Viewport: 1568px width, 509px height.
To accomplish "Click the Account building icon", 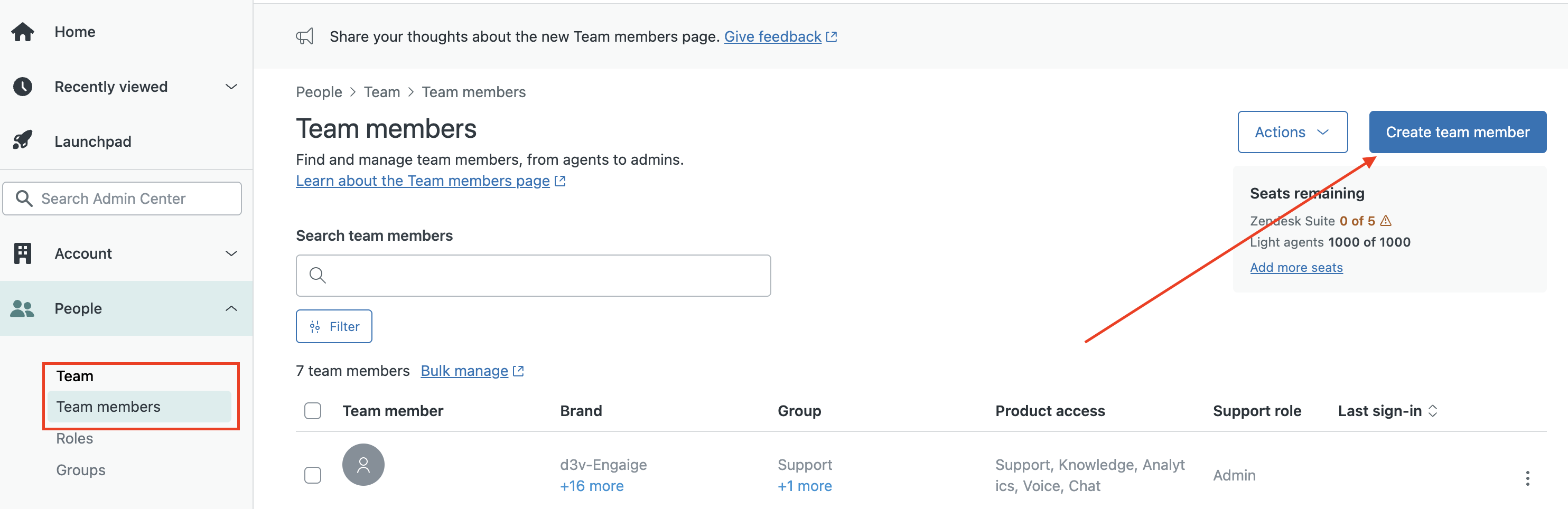I will [23, 253].
